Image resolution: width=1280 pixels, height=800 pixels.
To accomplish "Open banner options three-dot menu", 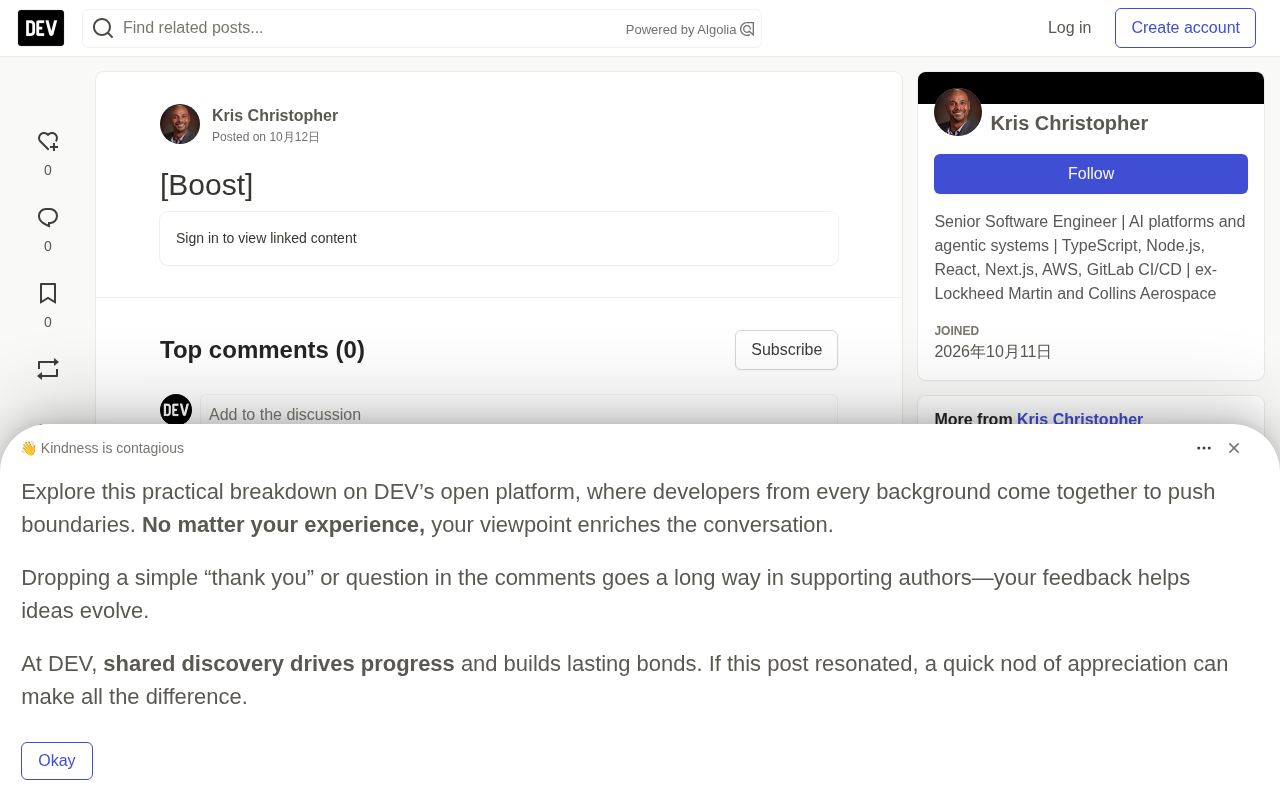I will [1204, 448].
